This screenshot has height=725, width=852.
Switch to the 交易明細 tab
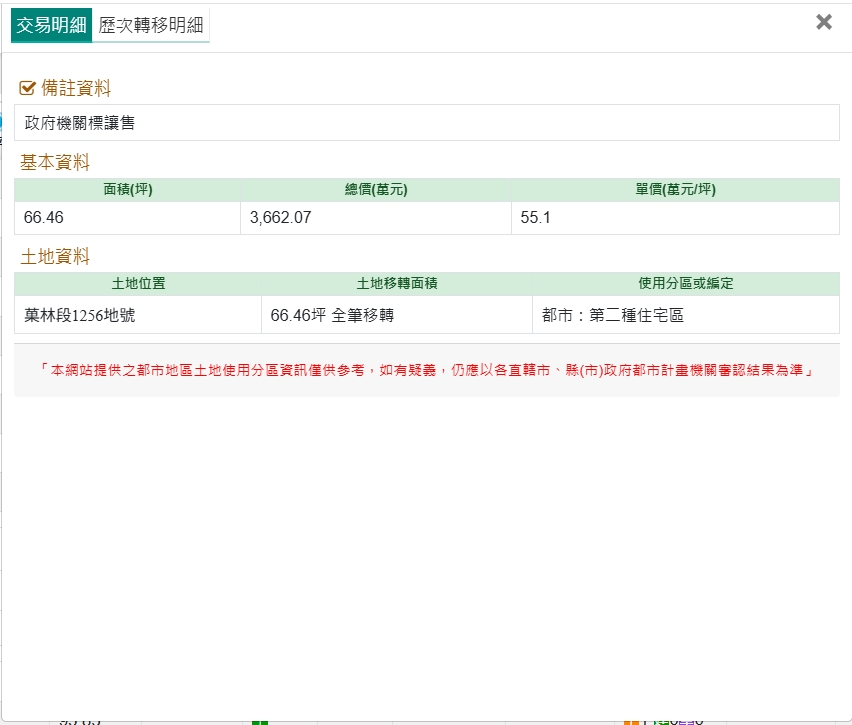[51, 26]
